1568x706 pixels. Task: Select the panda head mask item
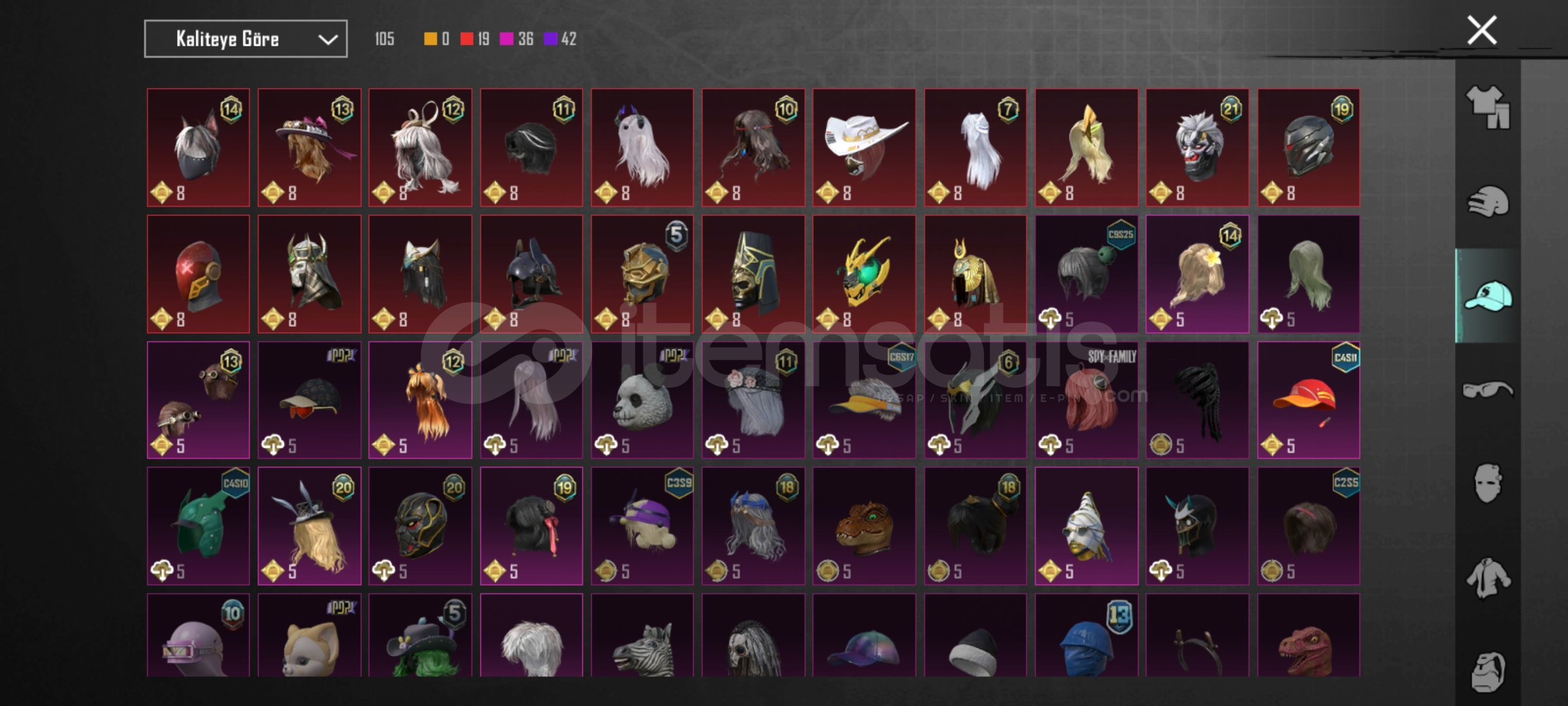642,400
